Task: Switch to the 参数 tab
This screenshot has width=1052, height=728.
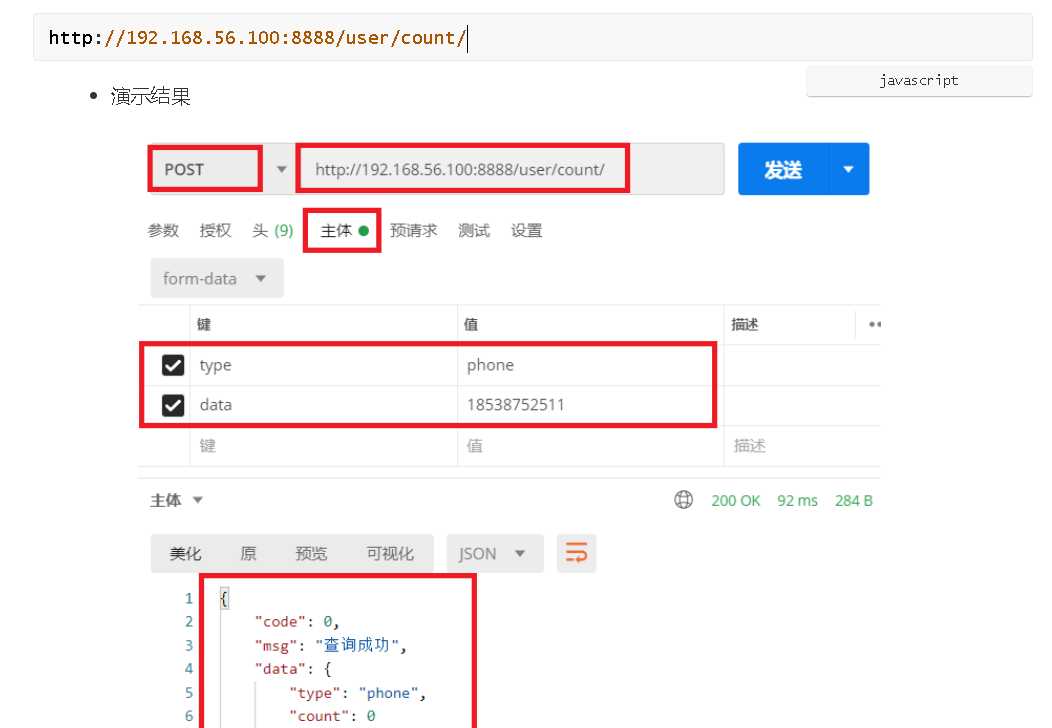Action: (163, 231)
